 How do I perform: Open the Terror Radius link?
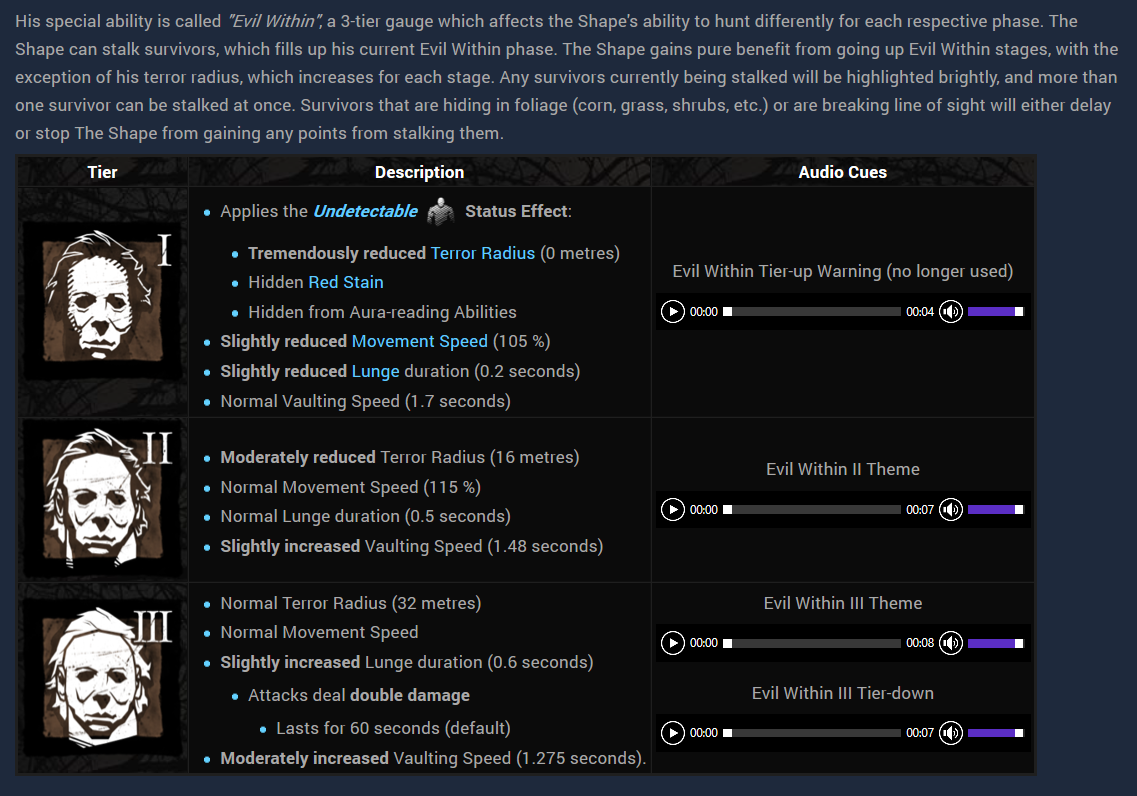482,253
